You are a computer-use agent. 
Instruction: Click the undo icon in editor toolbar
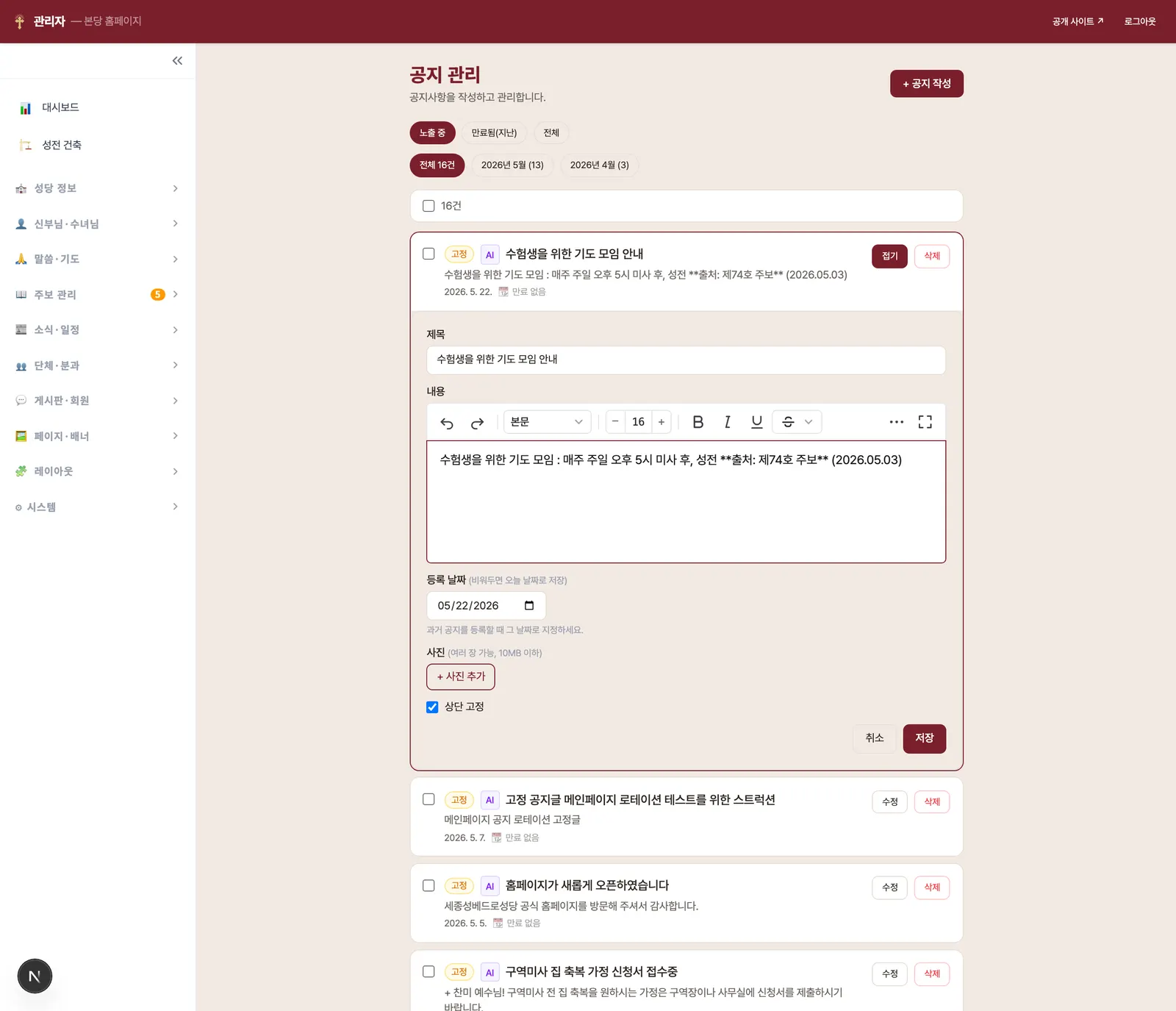pyautogui.click(x=447, y=422)
